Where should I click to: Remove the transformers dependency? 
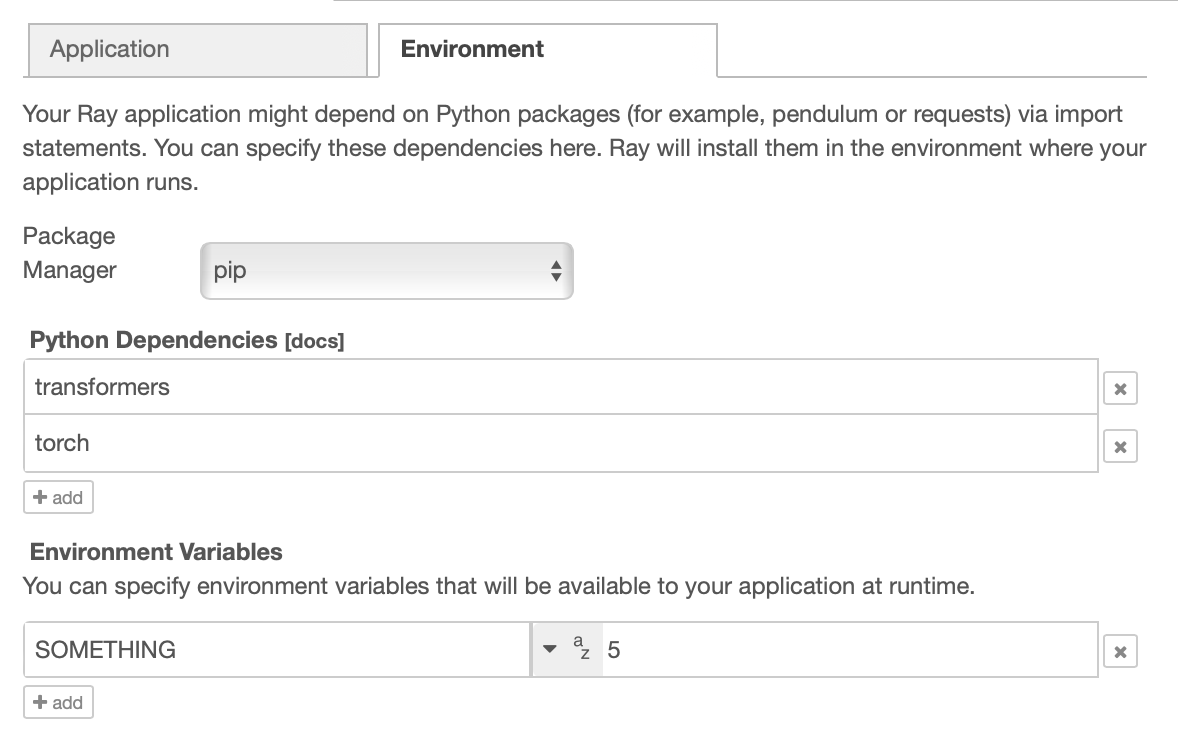tap(1120, 389)
